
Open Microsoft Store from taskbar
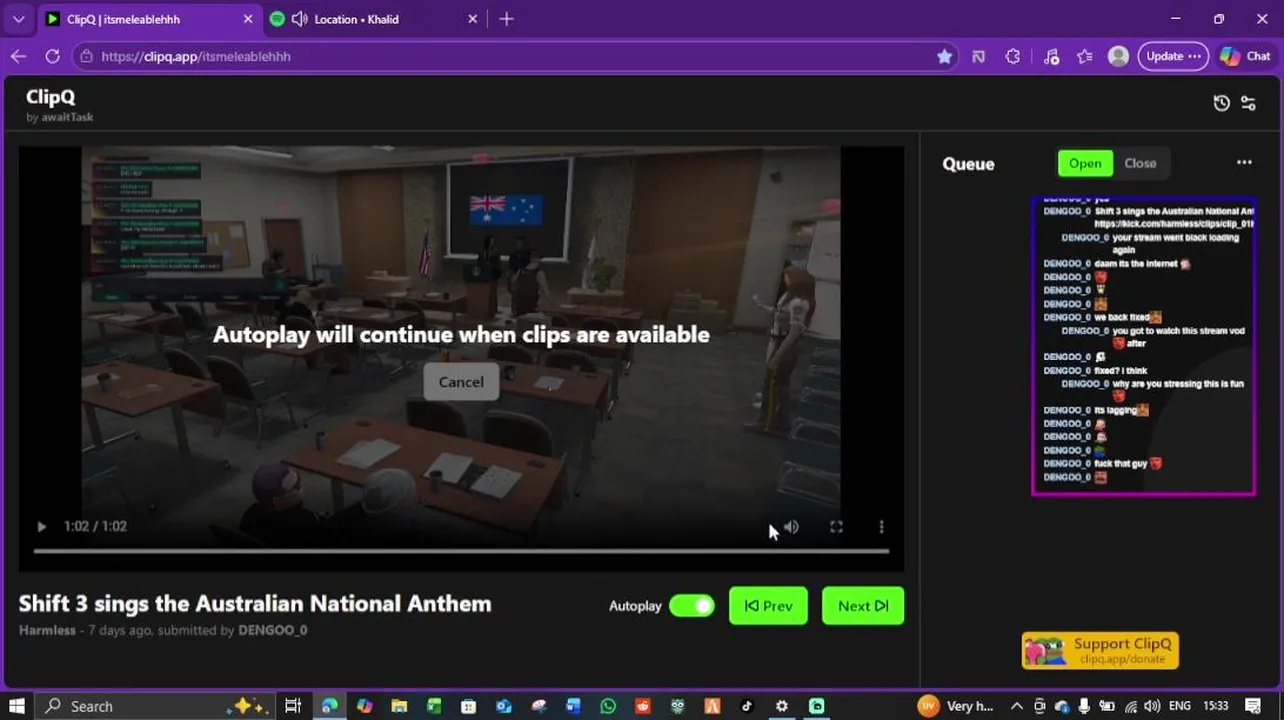coord(468,706)
